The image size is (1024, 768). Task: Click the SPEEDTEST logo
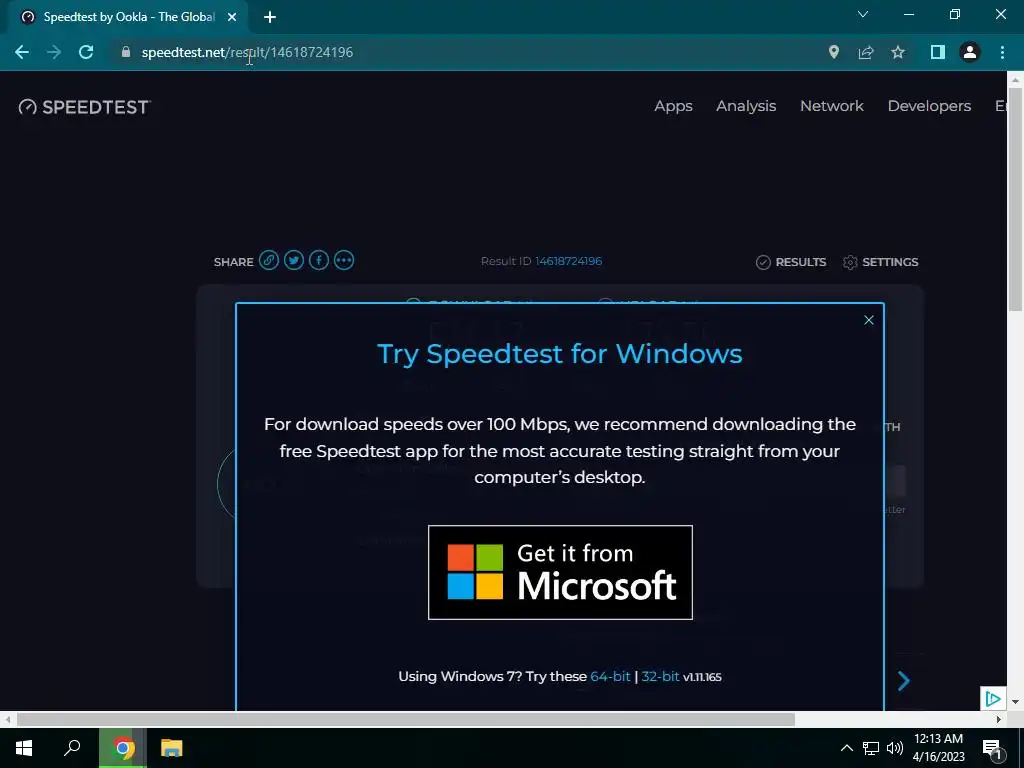click(x=84, y=107)
